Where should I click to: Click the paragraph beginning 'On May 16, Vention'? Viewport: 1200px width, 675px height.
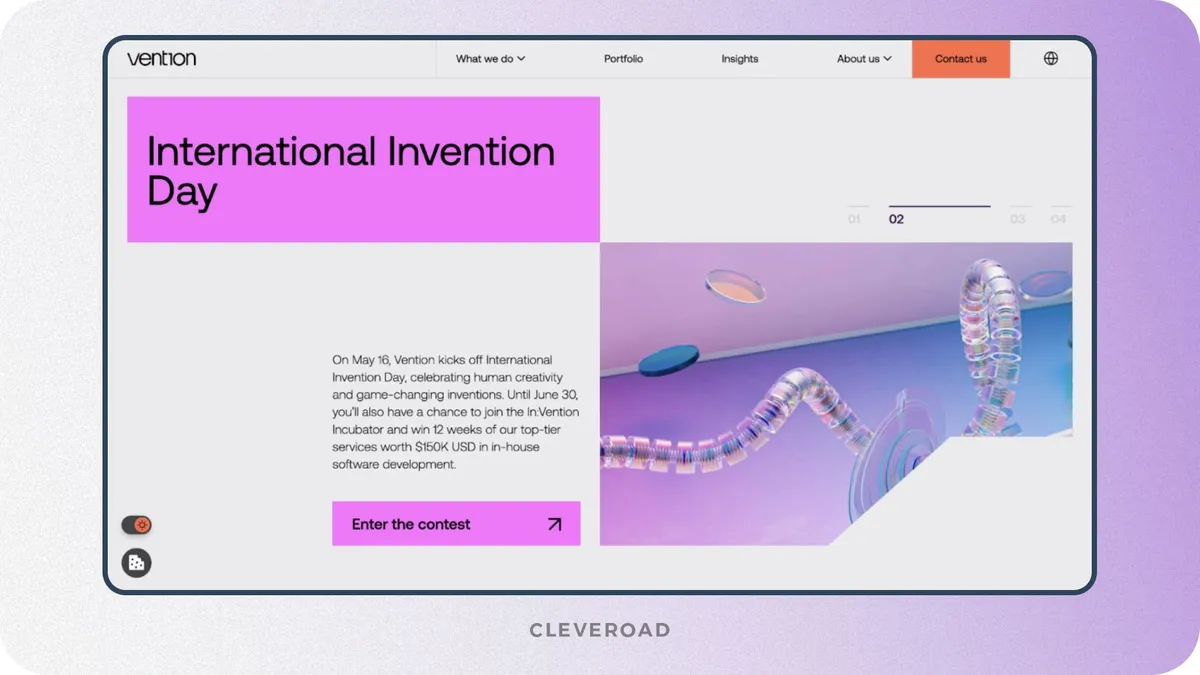456,412
